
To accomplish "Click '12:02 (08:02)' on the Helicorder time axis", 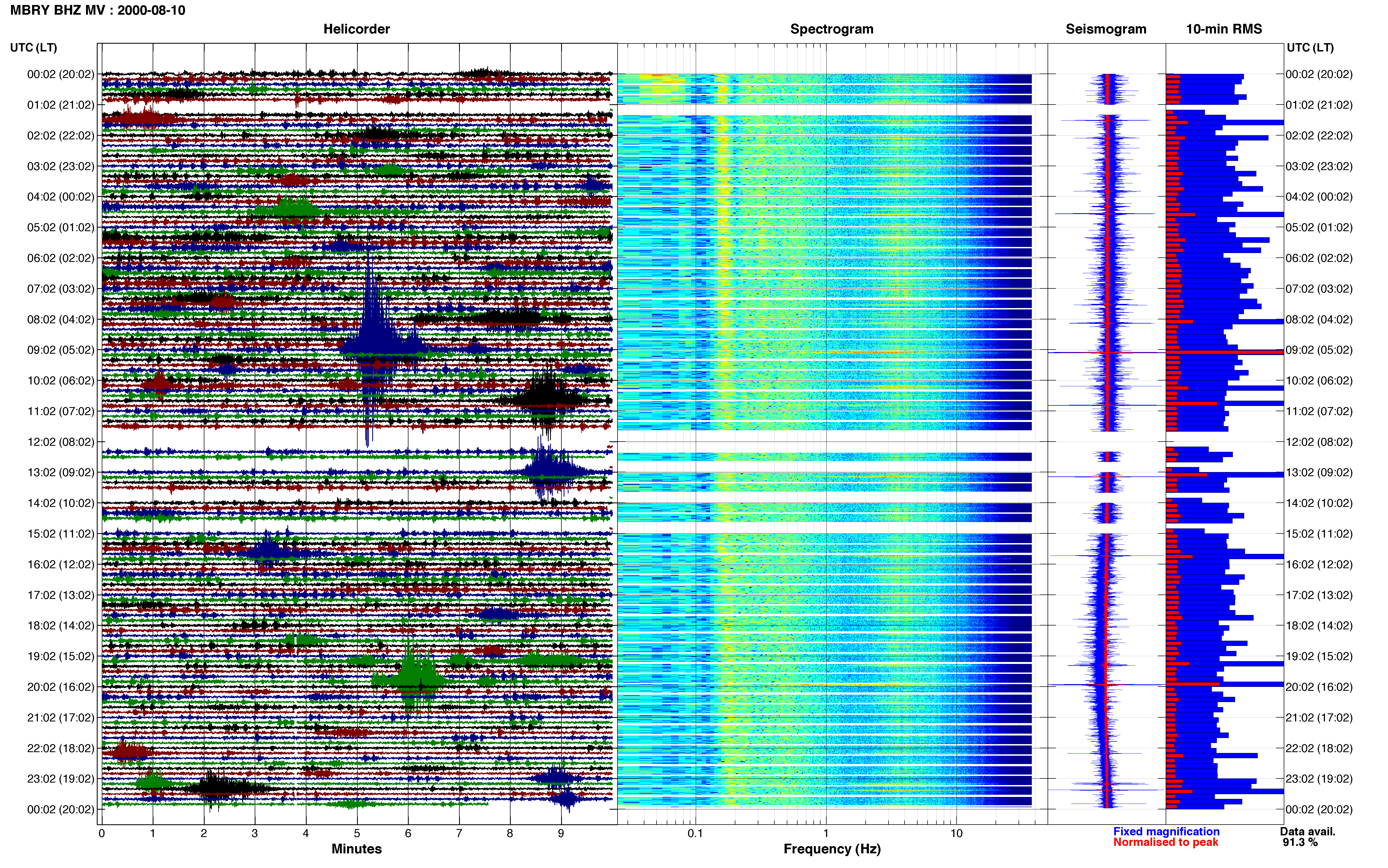I will point(61,442).
